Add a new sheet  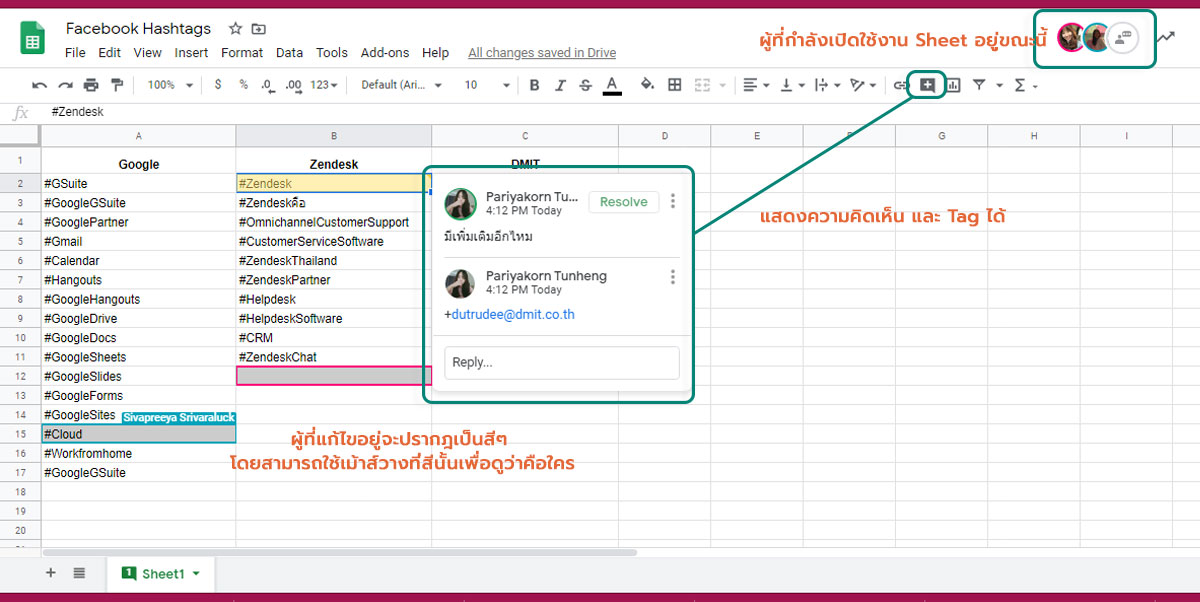pyautogui.click(x=51, y=573)
